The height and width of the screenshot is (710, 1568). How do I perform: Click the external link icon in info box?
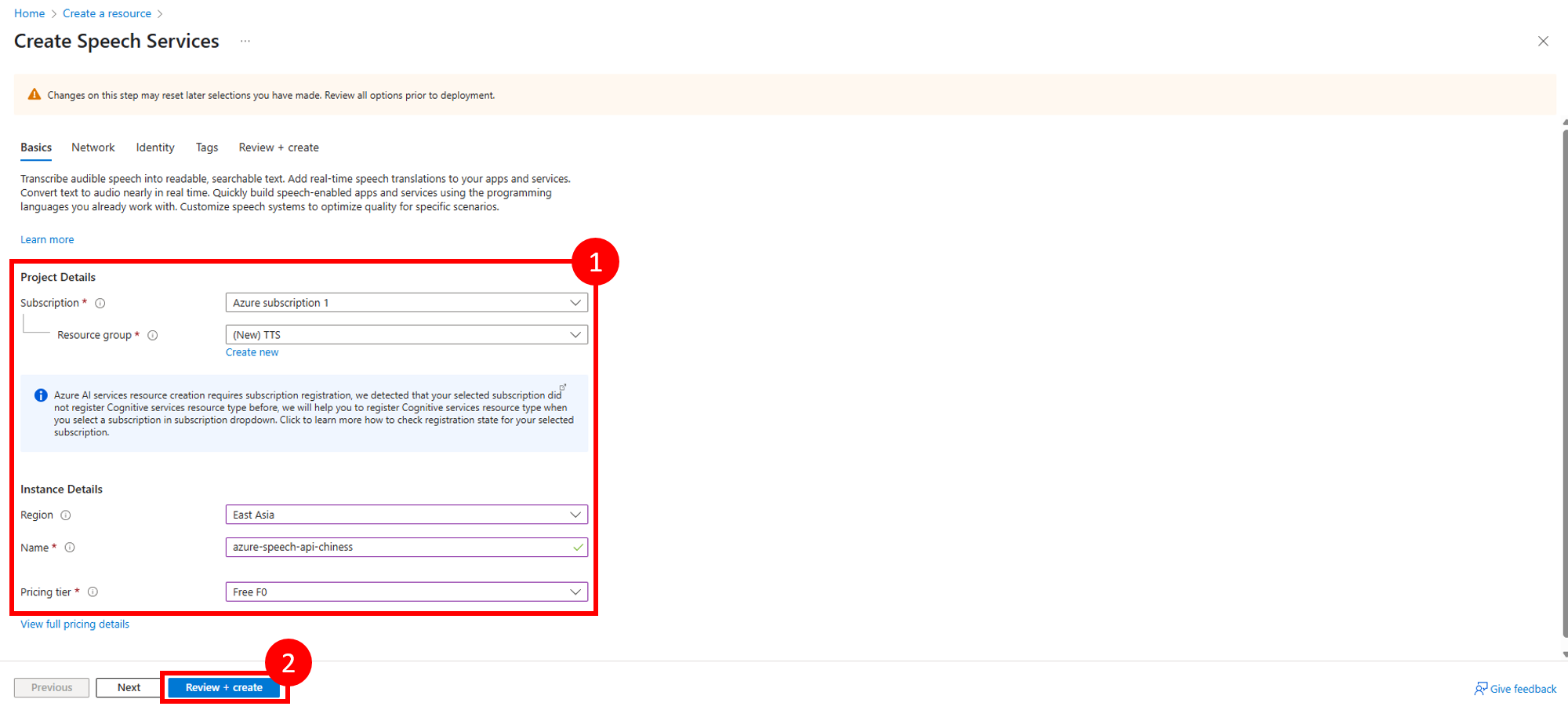(x=562, y=388)
